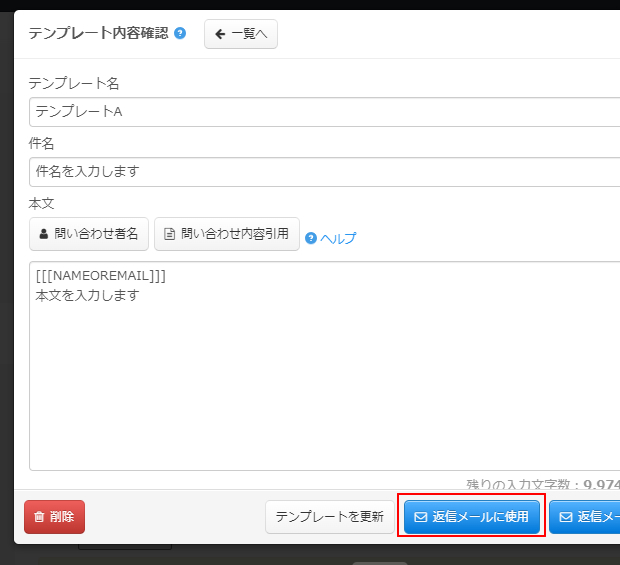The height and width of the screenshot is (565, 620).
Task: Click the trash icon on 削除 button
Action: point(39,517)
